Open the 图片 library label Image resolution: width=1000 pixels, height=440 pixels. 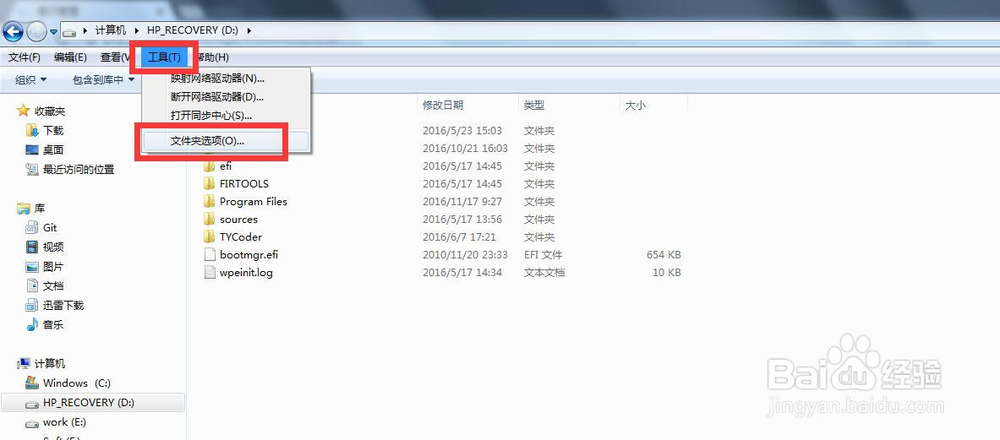[54, 267]
